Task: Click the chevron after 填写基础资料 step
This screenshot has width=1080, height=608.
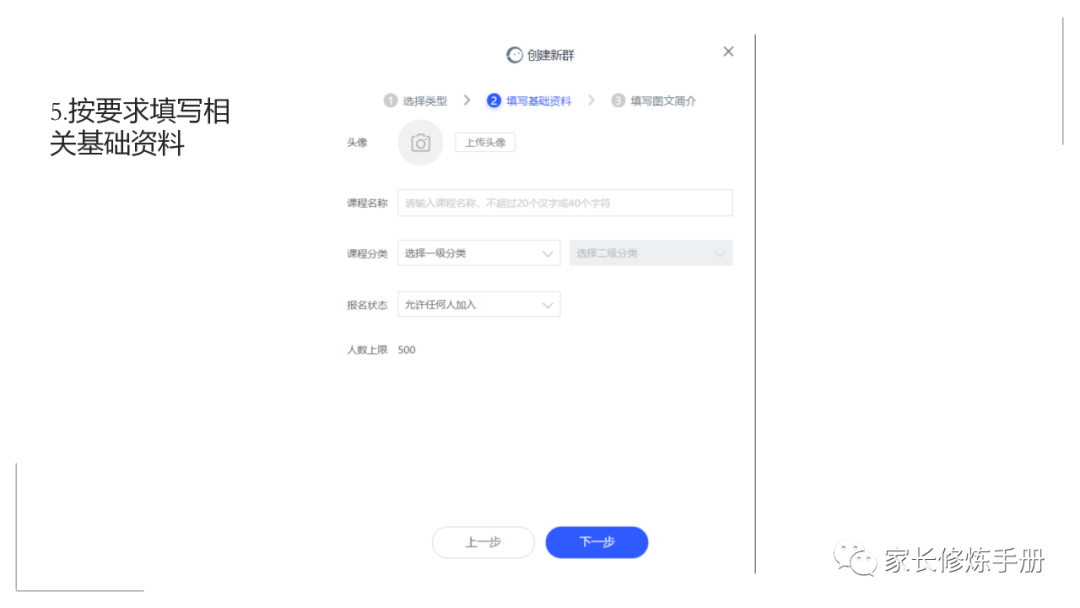Action: [591, 101]
